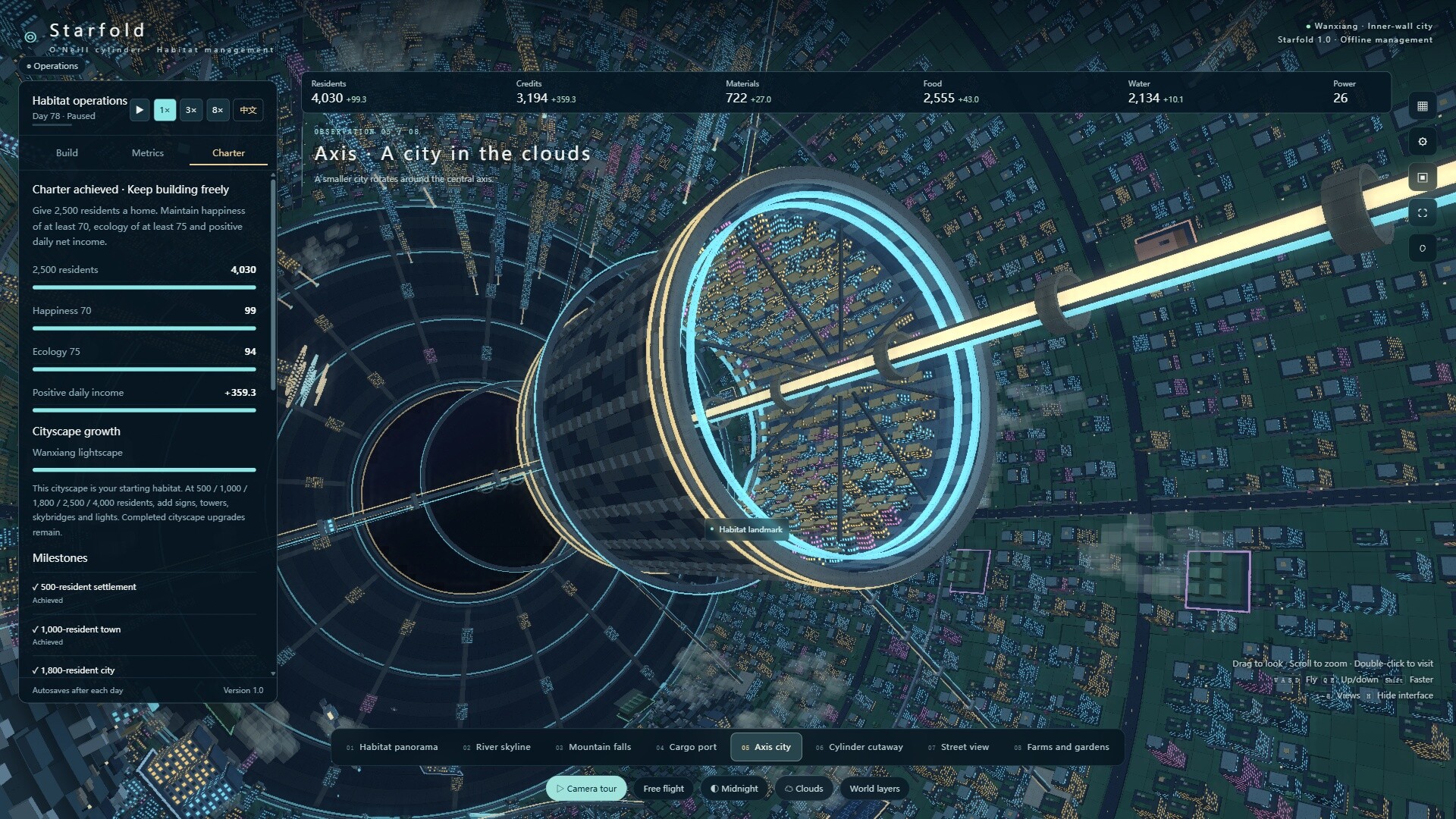Set simulation speed to 1×
Screen dimensions: 1456x819
tap(165, 110)
